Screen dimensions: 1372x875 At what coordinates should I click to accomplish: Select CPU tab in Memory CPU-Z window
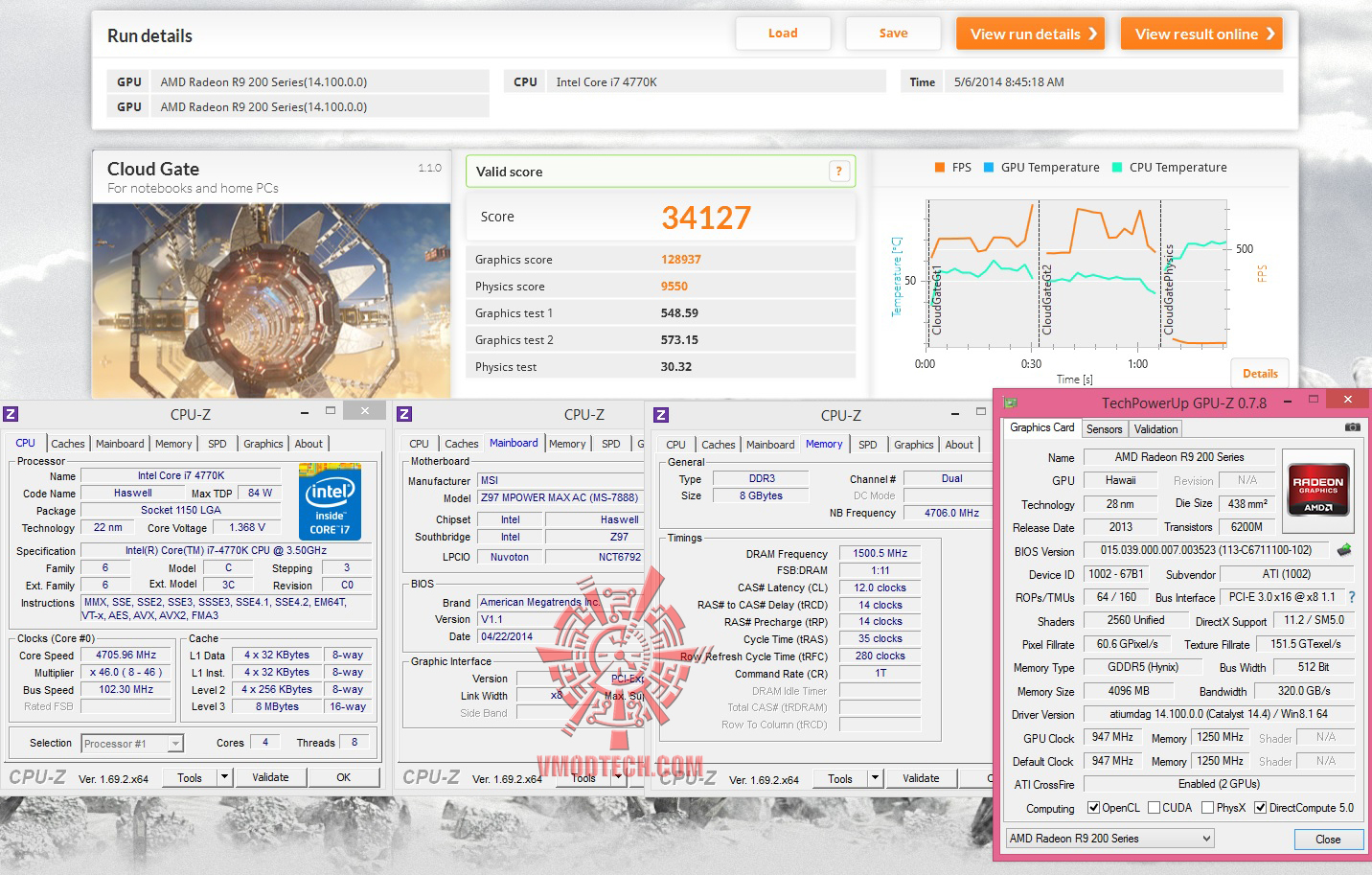pos(675,445)
